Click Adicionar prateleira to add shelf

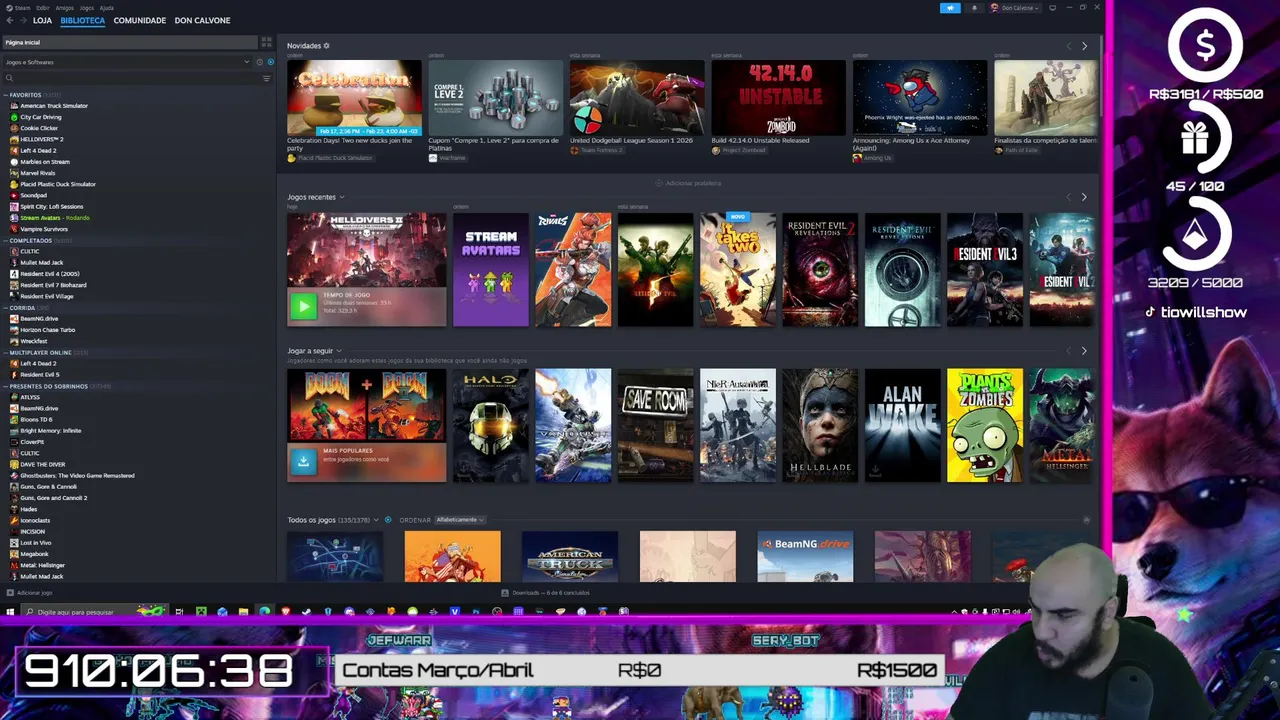(688, 183)
